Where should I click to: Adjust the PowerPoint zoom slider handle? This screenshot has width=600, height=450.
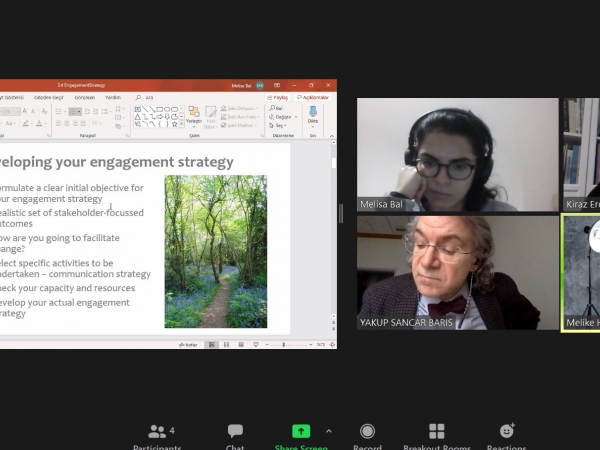284,345
